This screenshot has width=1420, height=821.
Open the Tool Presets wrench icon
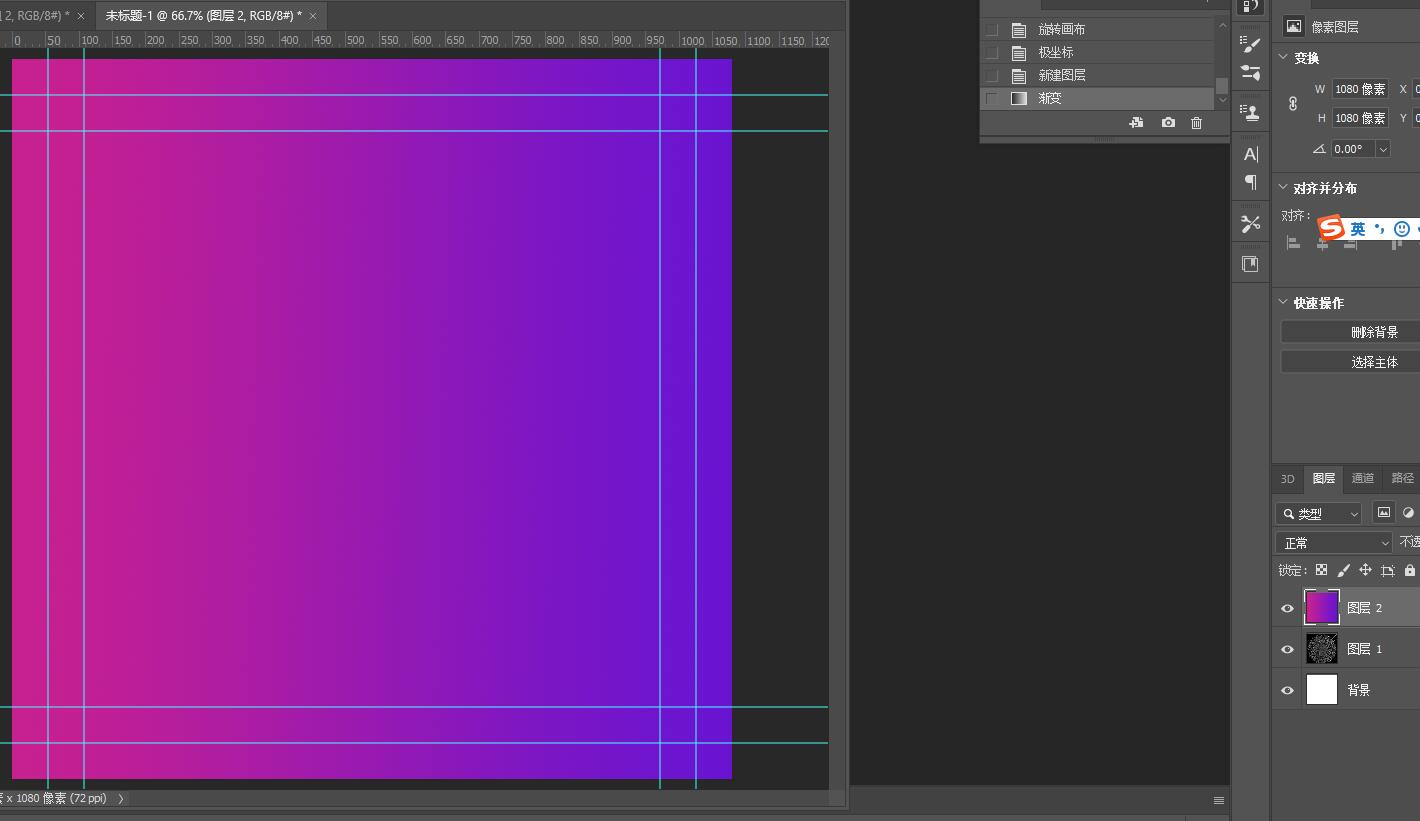(x=1250, y=224)
